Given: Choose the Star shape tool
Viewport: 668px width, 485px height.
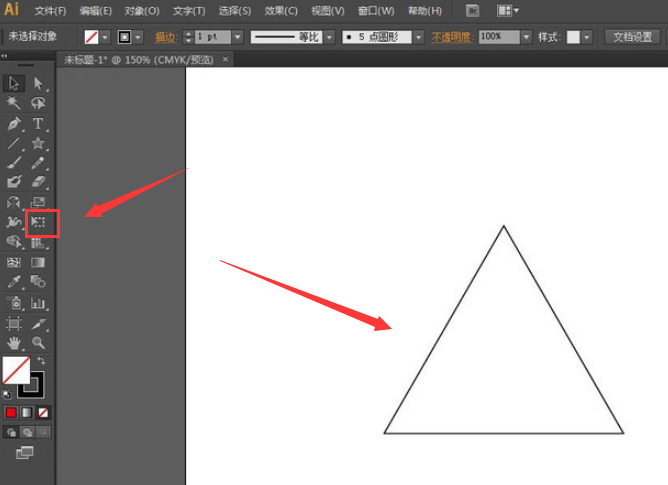Looking at the screenshot, I should [38, 143].
